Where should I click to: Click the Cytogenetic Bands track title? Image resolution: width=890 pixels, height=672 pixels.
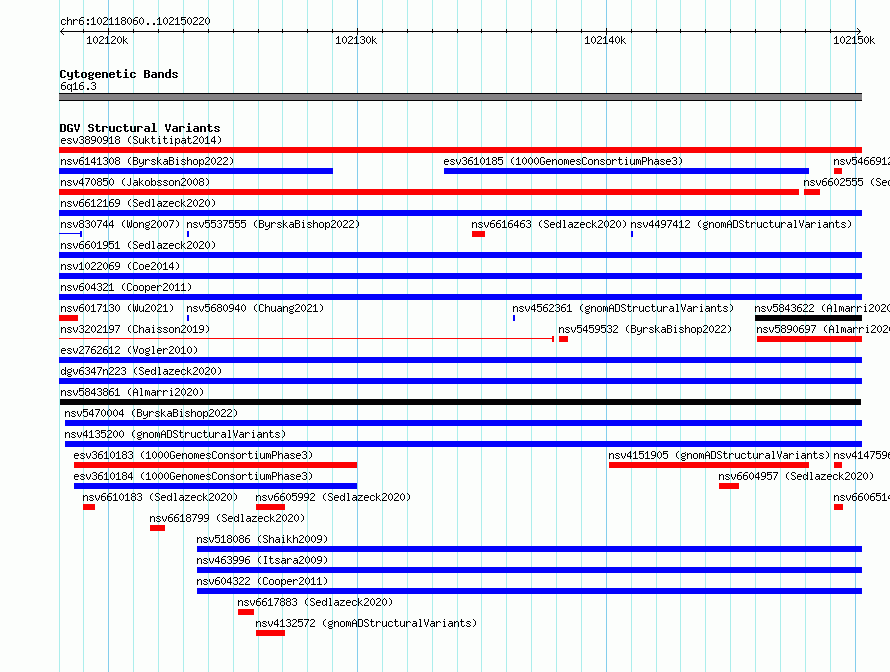tap(119, 74)
